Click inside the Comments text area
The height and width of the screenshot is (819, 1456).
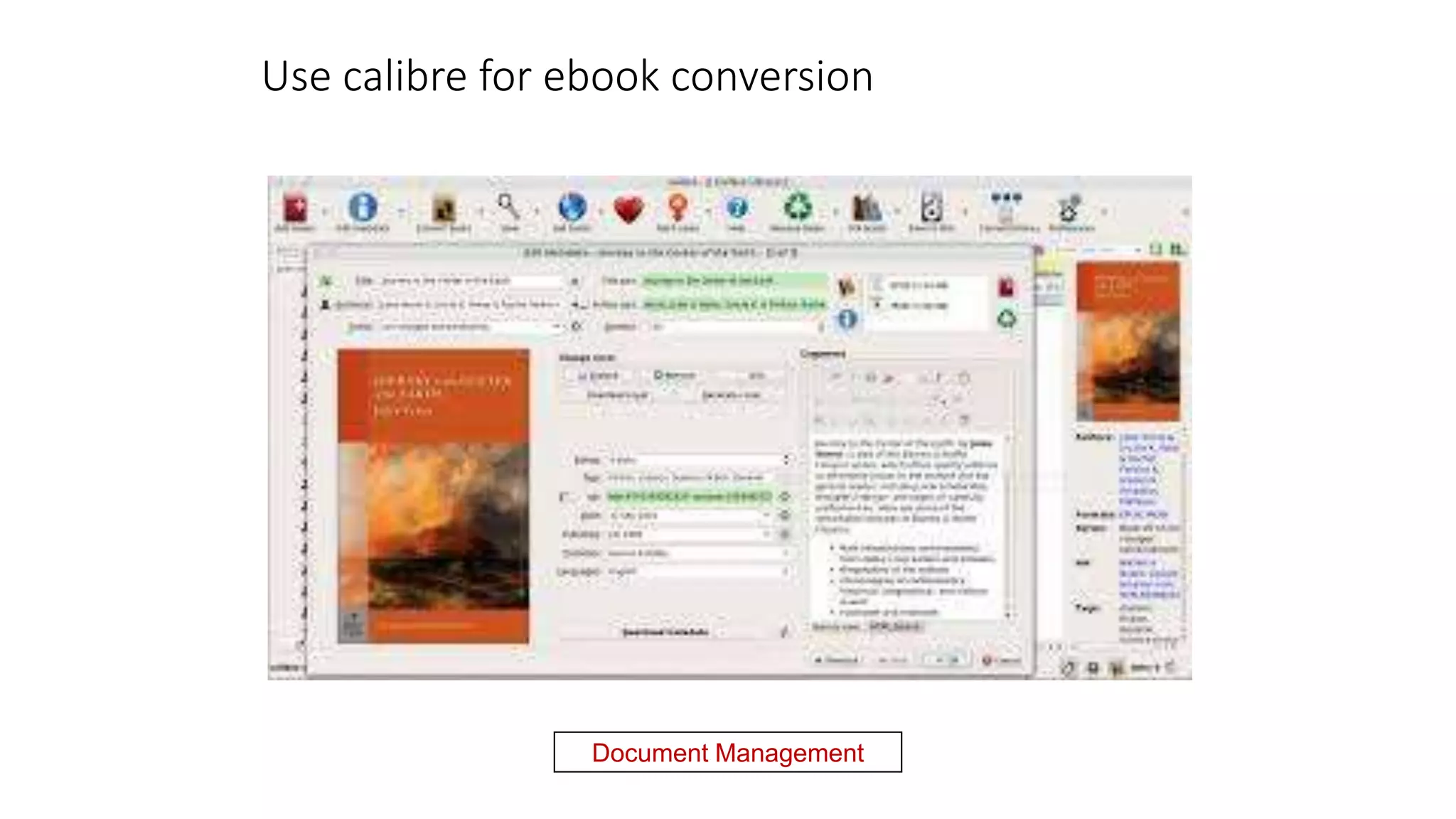coord(906,526)
